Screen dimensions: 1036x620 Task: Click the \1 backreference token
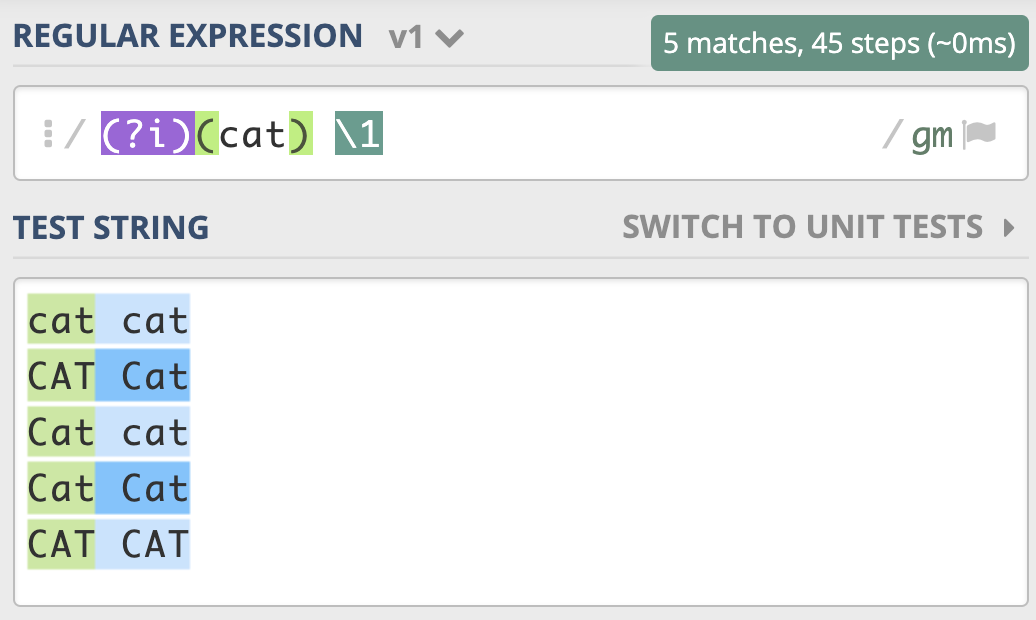[x=359, y=134]
